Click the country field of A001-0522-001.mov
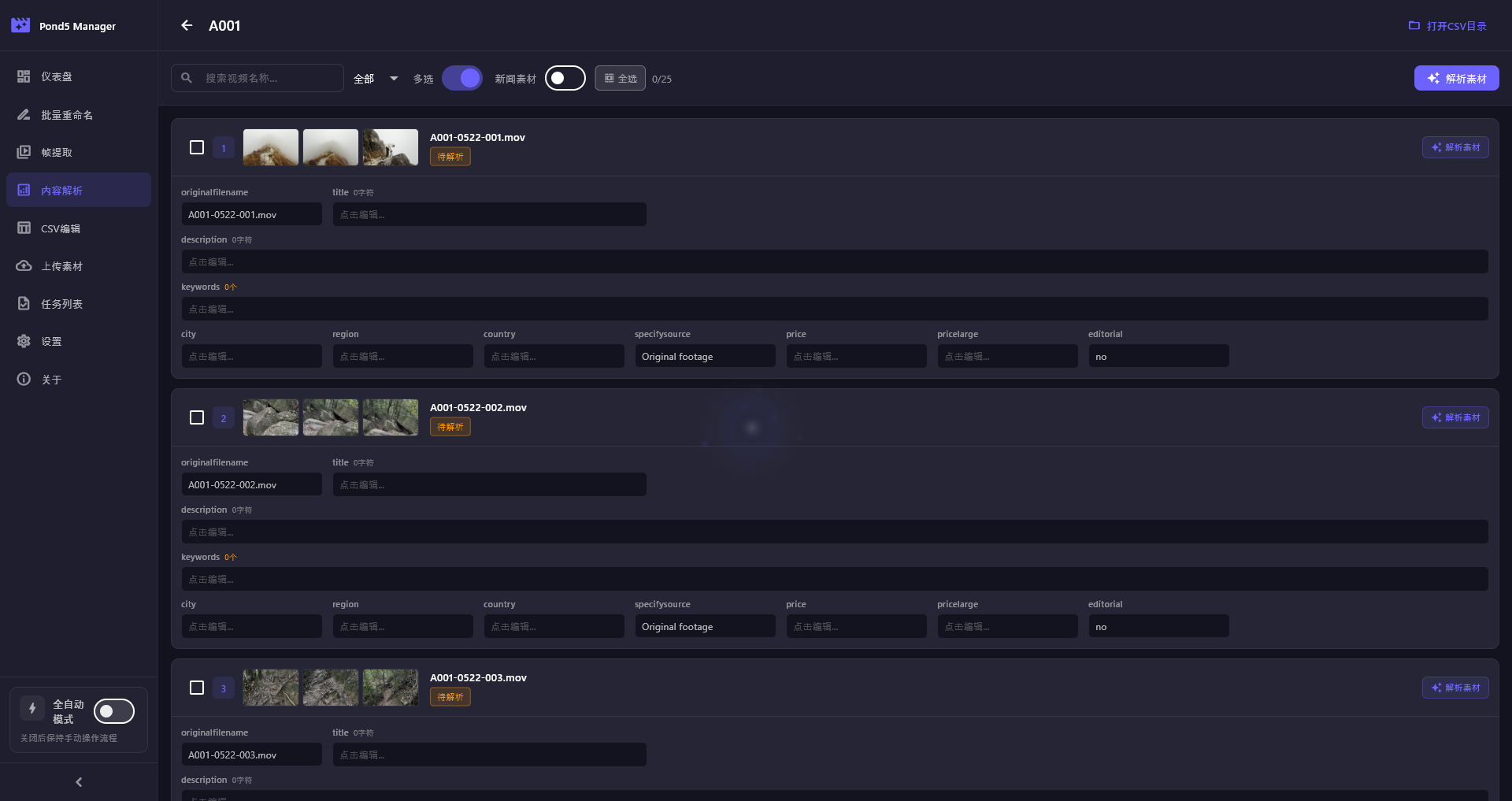This screenshot has height=801, width=1512. 554,356
